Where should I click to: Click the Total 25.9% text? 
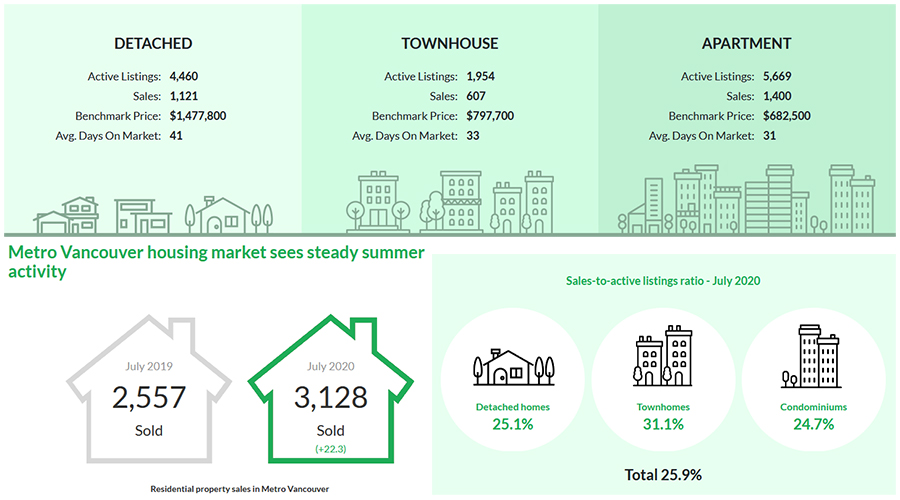point(663,475)
